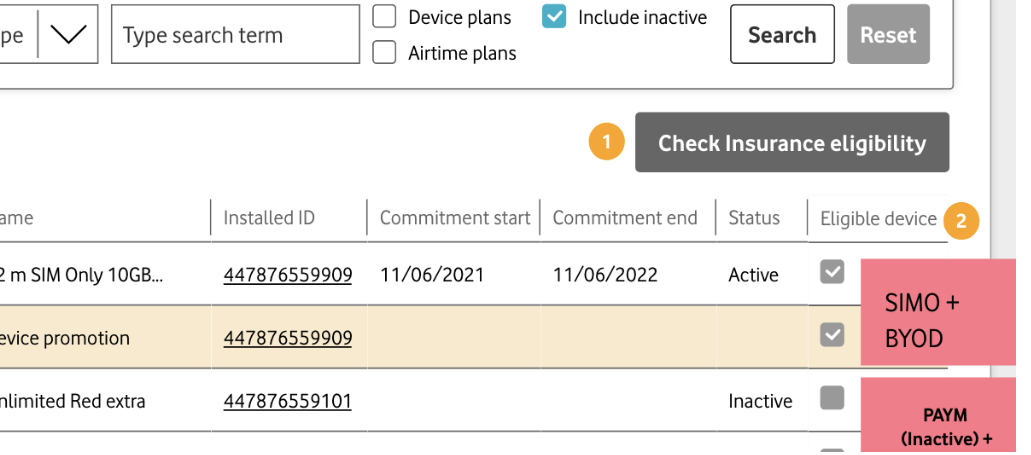Image resolution: width=1031 pixels, height=455 pixels.
Task: Click the orange step 1 badge
Action: click(x=606, y=143)
